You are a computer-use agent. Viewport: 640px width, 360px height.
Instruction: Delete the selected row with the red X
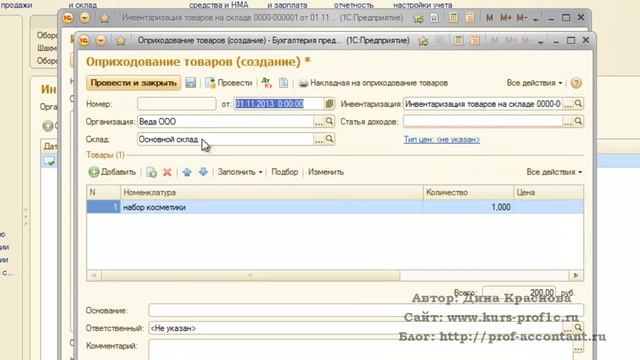(167, 172)
